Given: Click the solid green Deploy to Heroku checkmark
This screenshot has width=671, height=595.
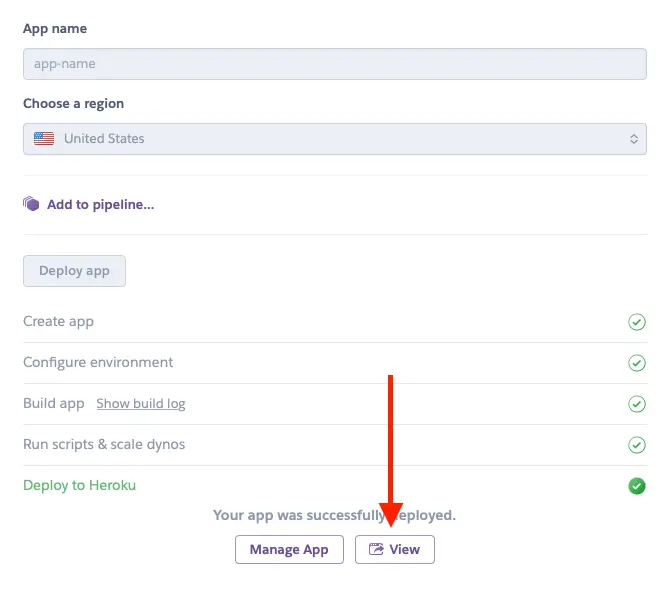Looking at the screenshot, I should pos(636,486).
